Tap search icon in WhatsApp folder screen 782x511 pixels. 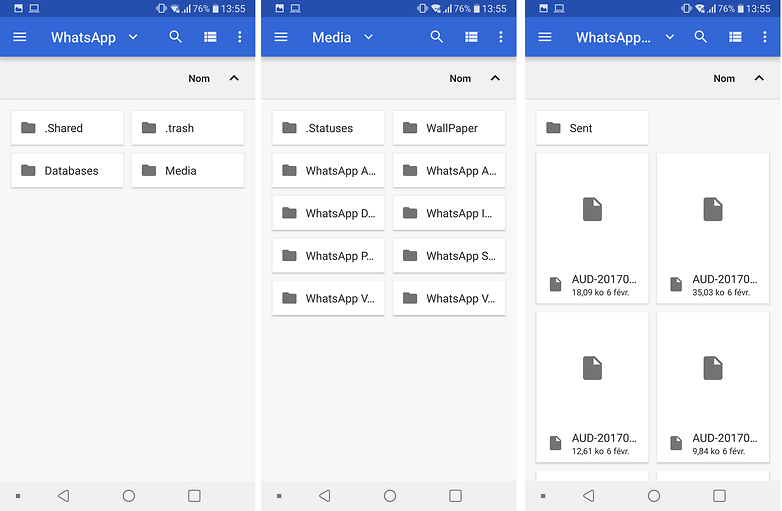click(175, 37)
